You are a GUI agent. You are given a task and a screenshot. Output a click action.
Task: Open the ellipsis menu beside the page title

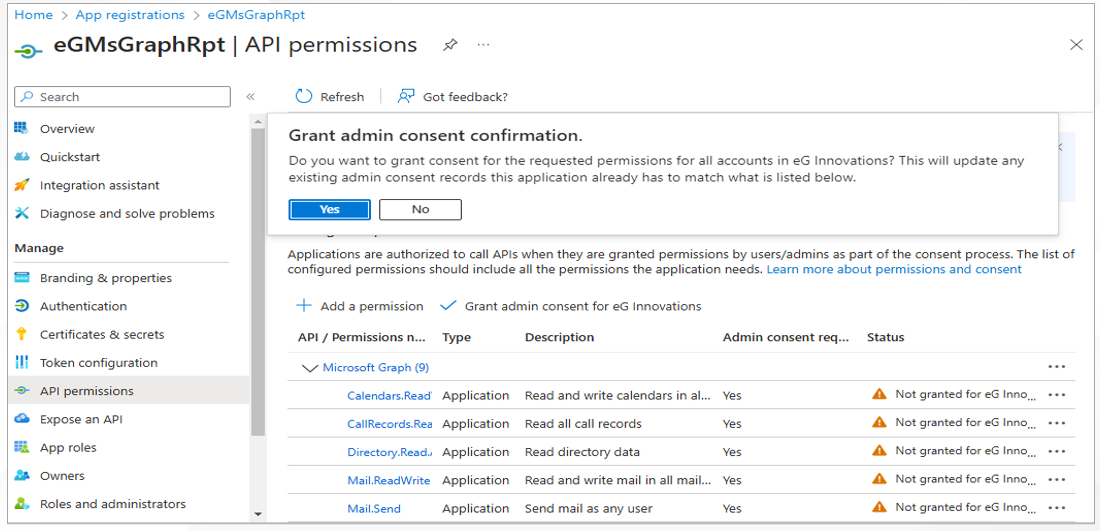(483, 45)
